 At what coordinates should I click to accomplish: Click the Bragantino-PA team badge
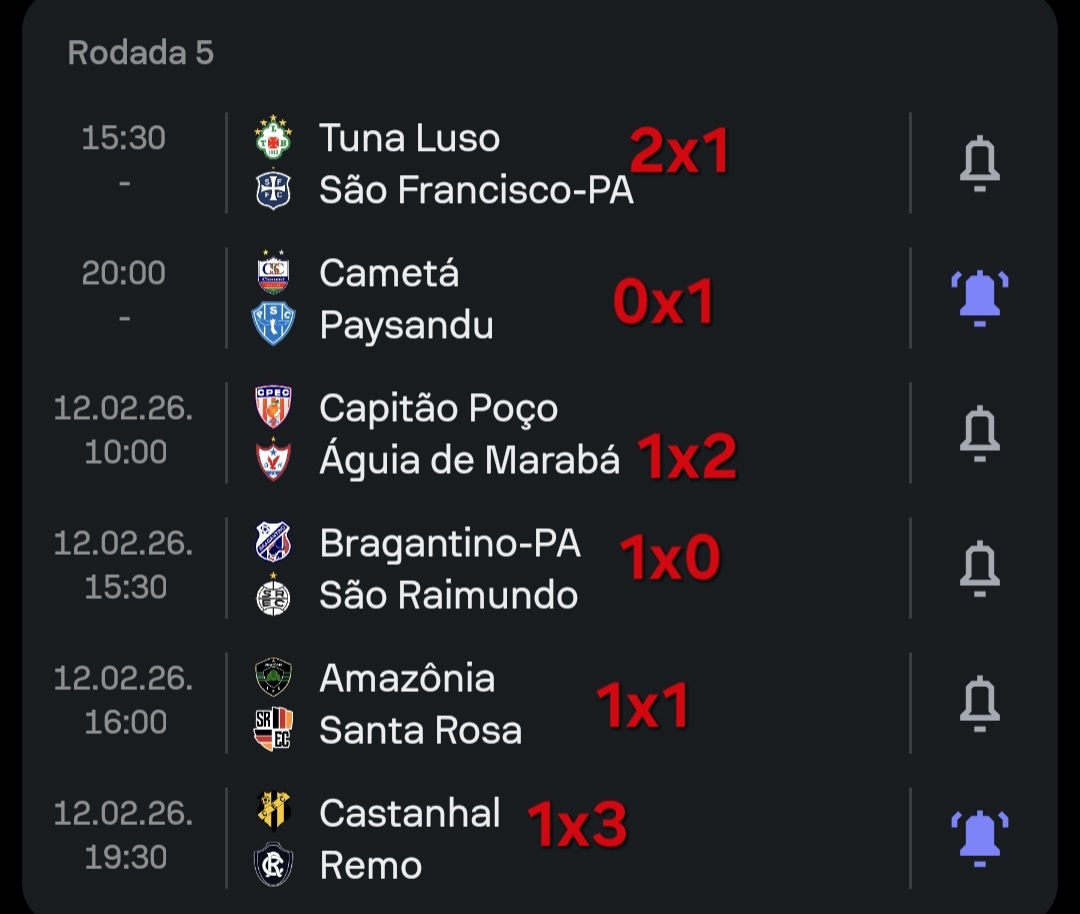273,542
